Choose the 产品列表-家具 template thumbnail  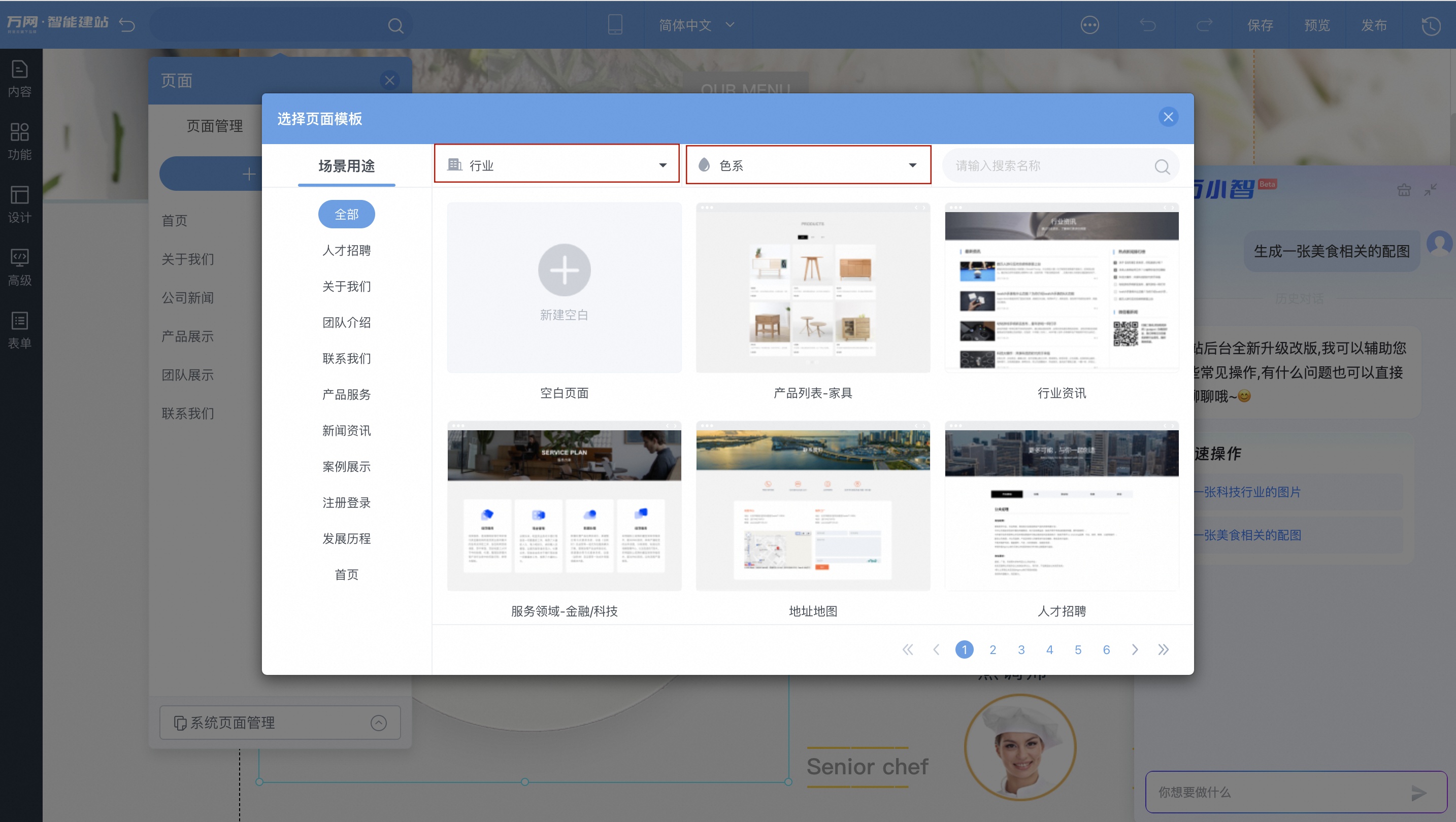pyautogui.click(x=813, y=288)
